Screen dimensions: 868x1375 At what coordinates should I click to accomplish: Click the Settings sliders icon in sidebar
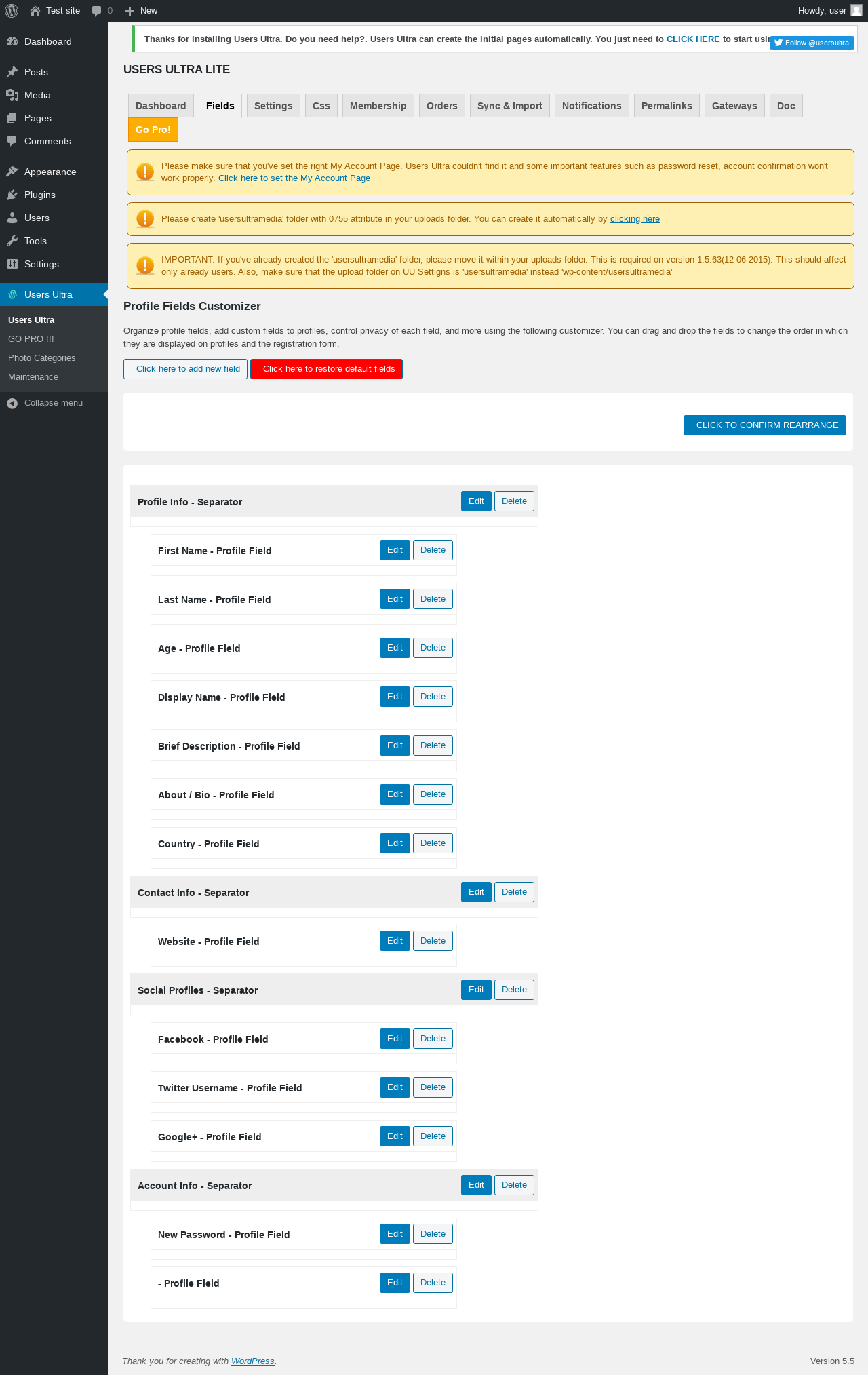coord(12,264)
